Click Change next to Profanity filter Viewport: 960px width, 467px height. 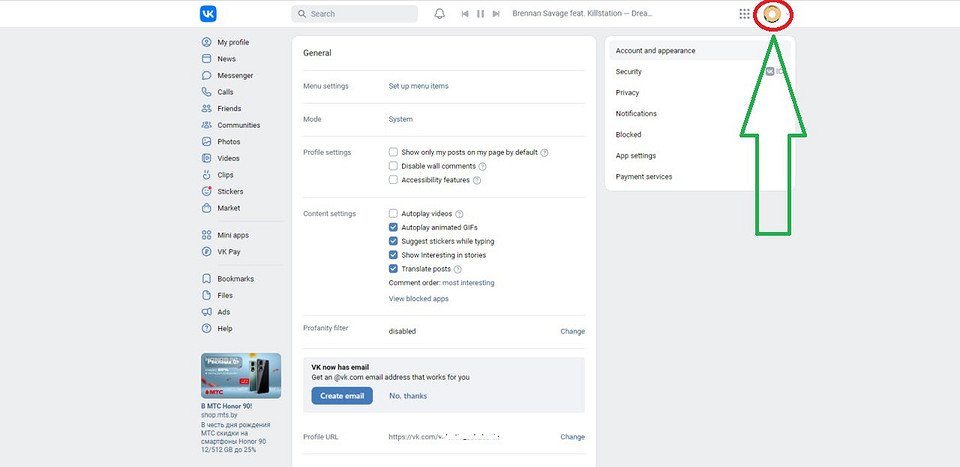[572, 331]
